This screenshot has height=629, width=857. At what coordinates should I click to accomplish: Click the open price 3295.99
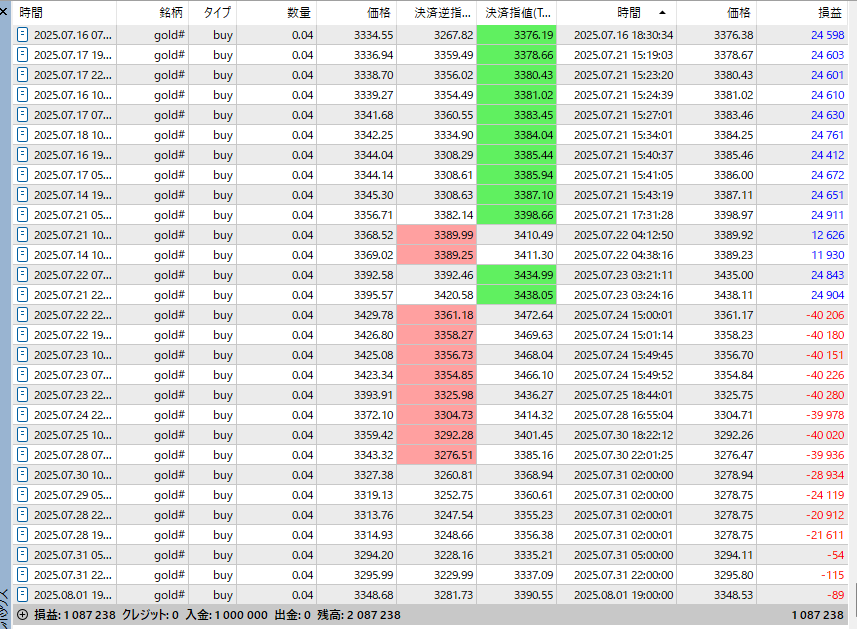373,575
